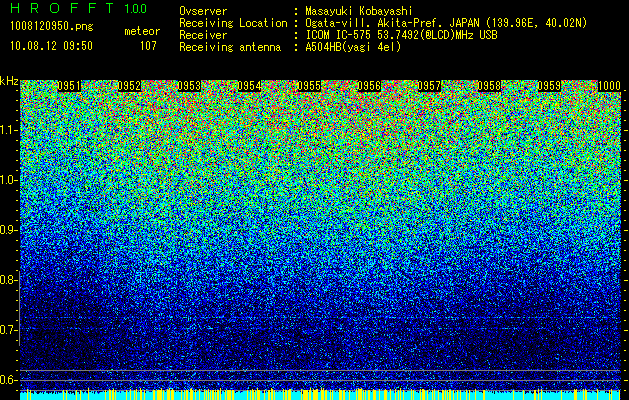Click the file name 1008120950.png
Image resolution: width=629 pixels, height=400 pixels.
pyautogui.click(x=52, y=27)
